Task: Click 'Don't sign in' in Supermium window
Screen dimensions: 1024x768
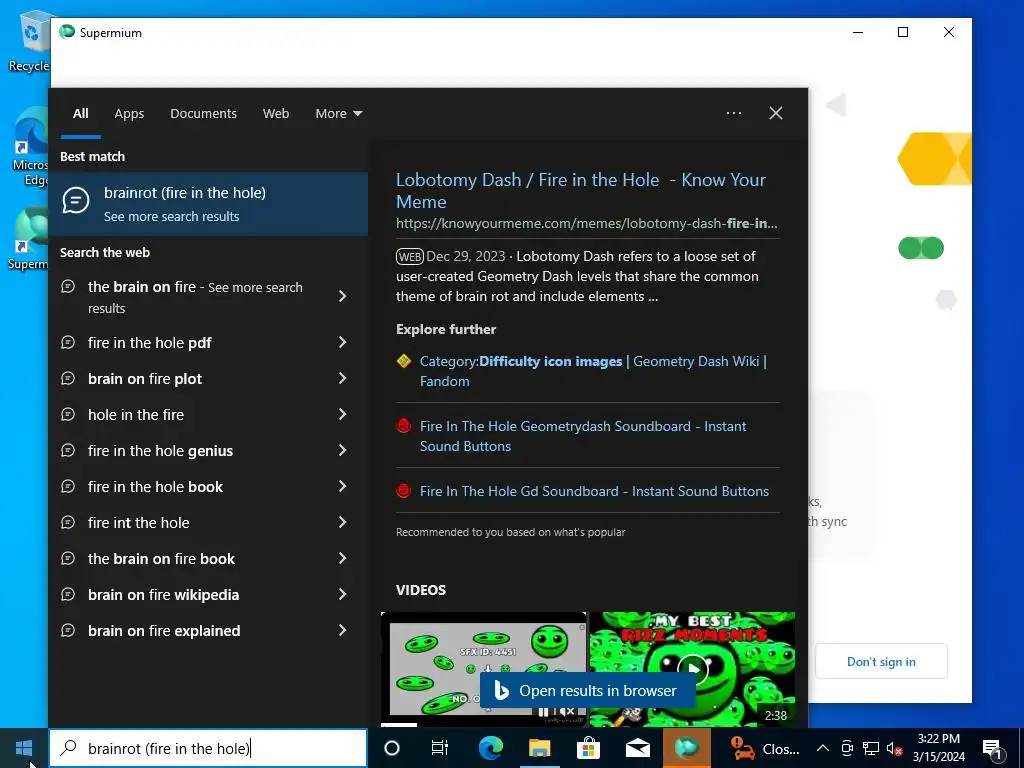Action: (x=881, y=662)
